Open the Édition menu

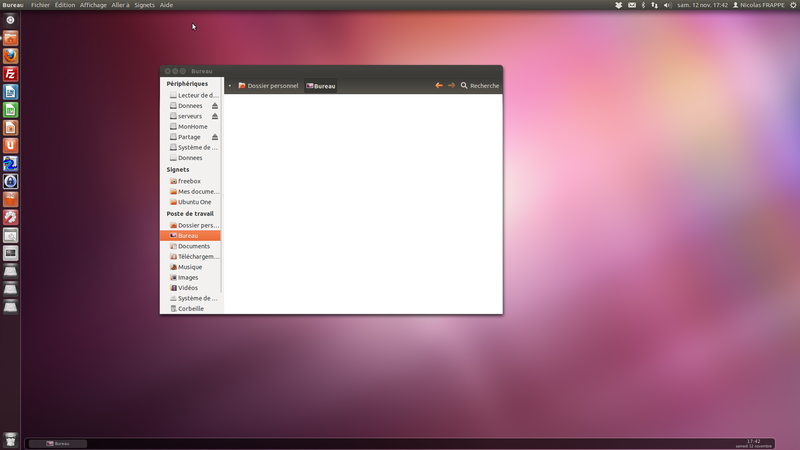[65, 5]
